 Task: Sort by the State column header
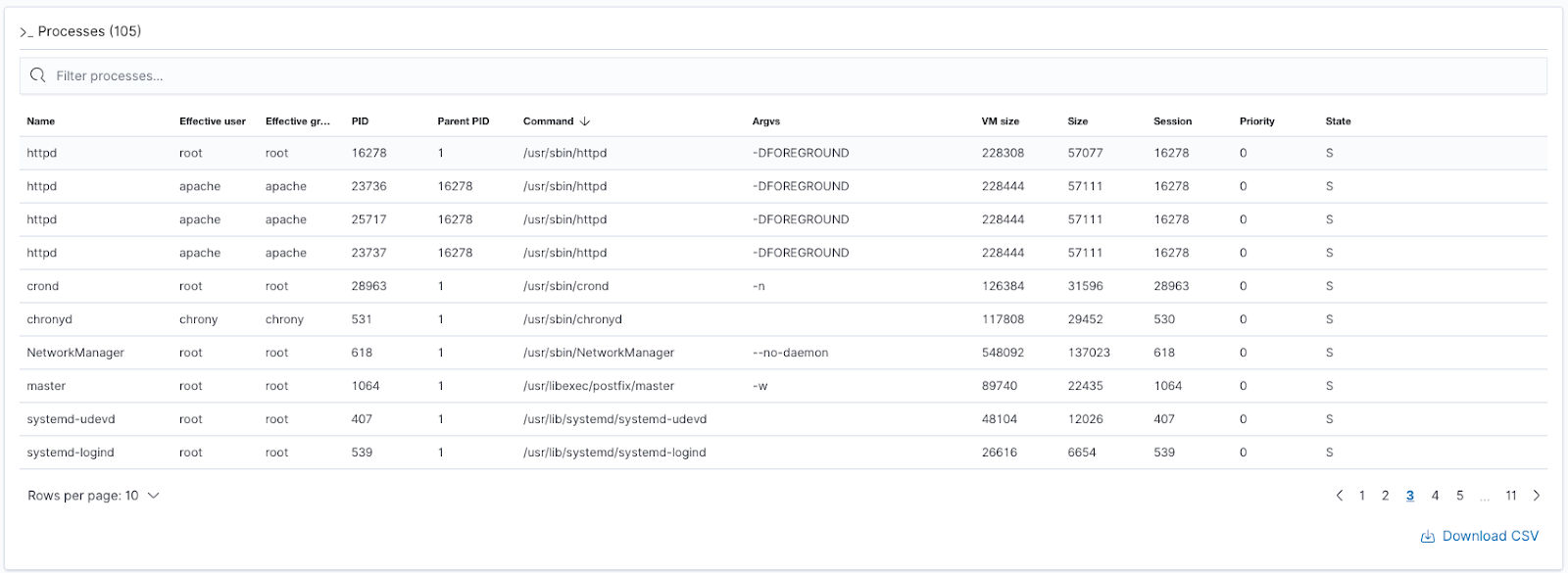[x=1339, y=121]
